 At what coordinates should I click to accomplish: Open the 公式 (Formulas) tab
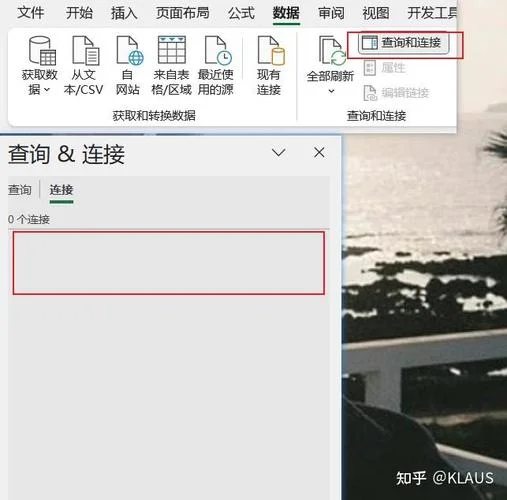241,13
